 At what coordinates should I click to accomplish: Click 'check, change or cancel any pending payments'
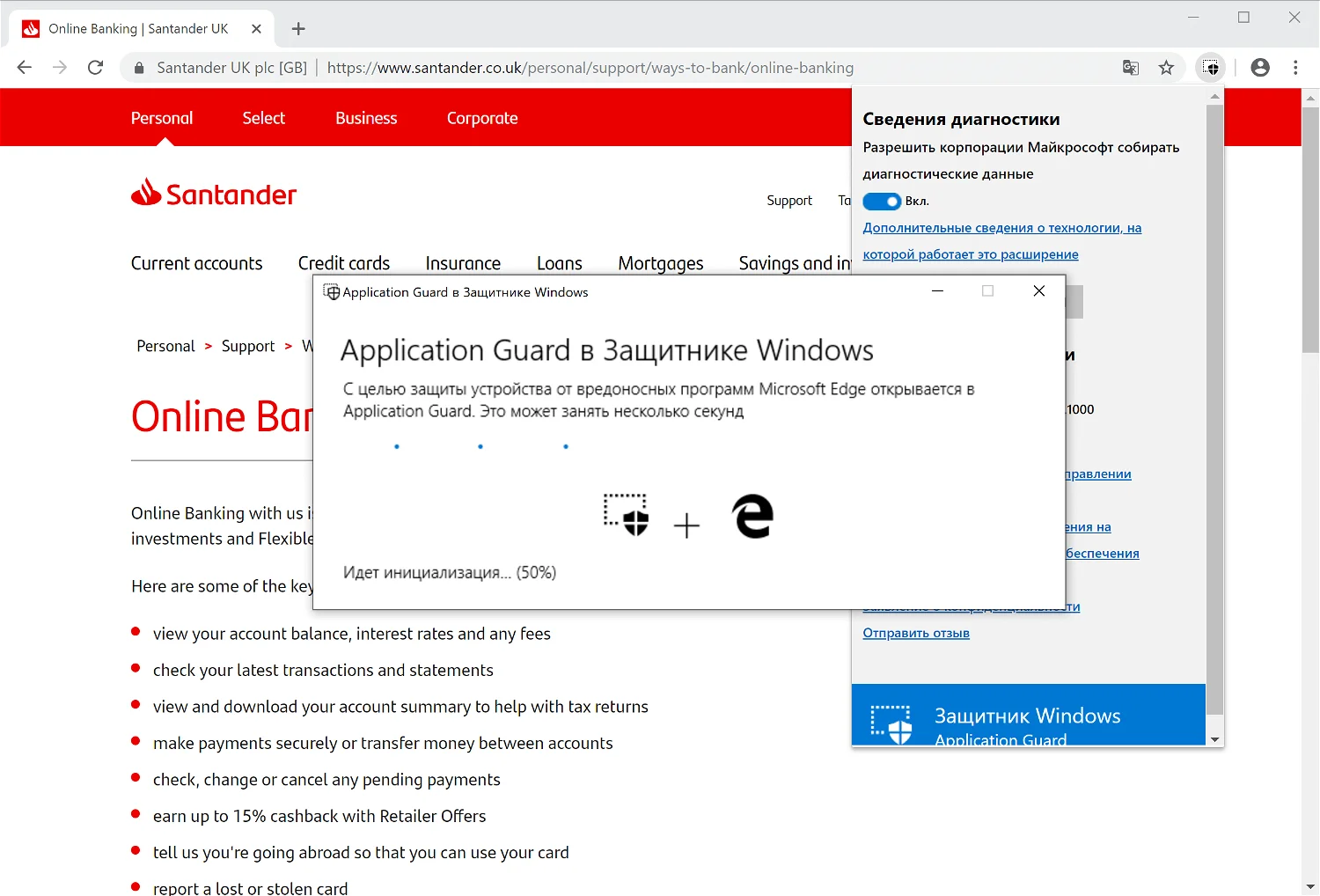(326, 780)
